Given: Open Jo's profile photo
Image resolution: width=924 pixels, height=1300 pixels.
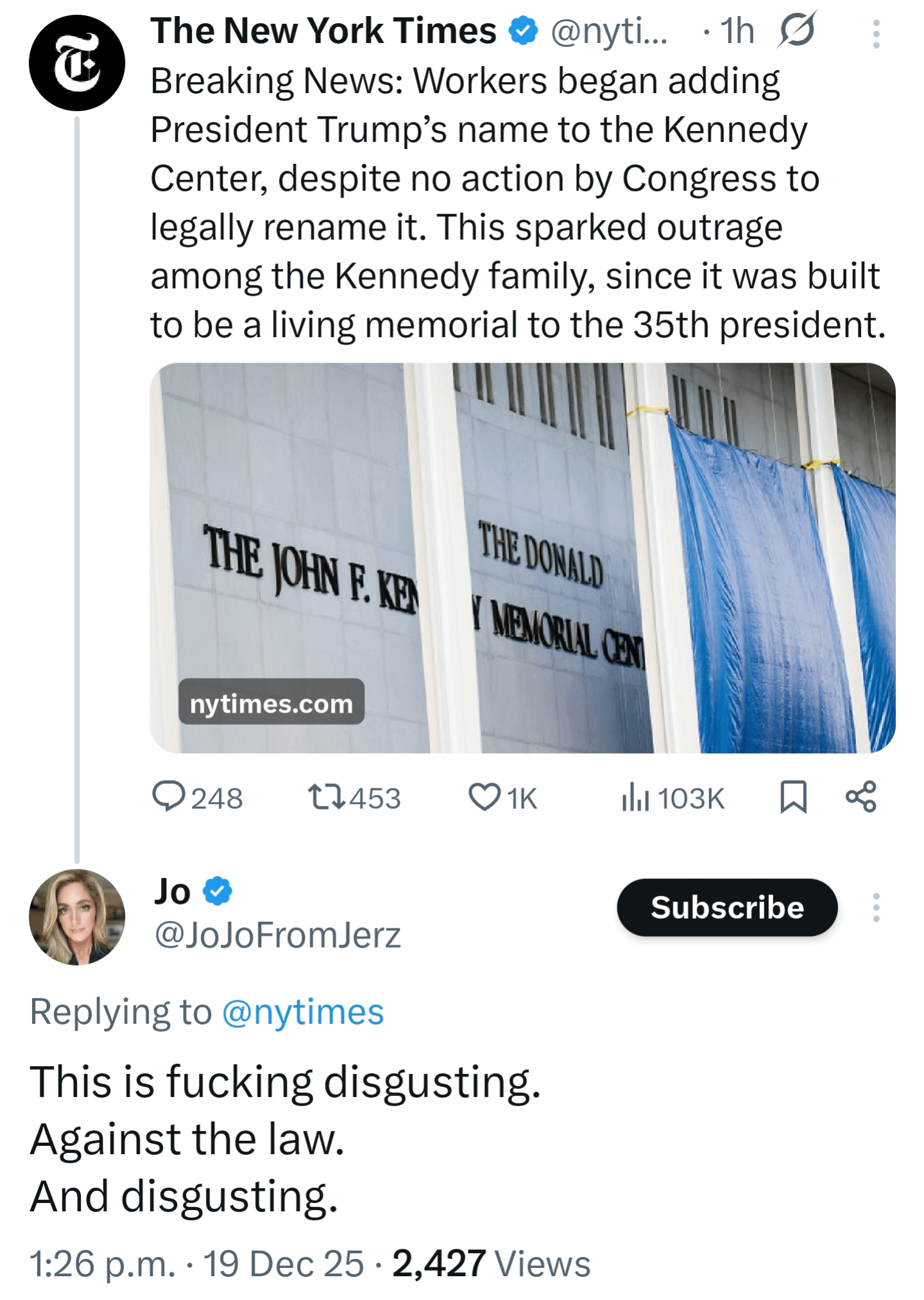Looking at the screenshot, I should pyautogui.click(x=77, y=917).
